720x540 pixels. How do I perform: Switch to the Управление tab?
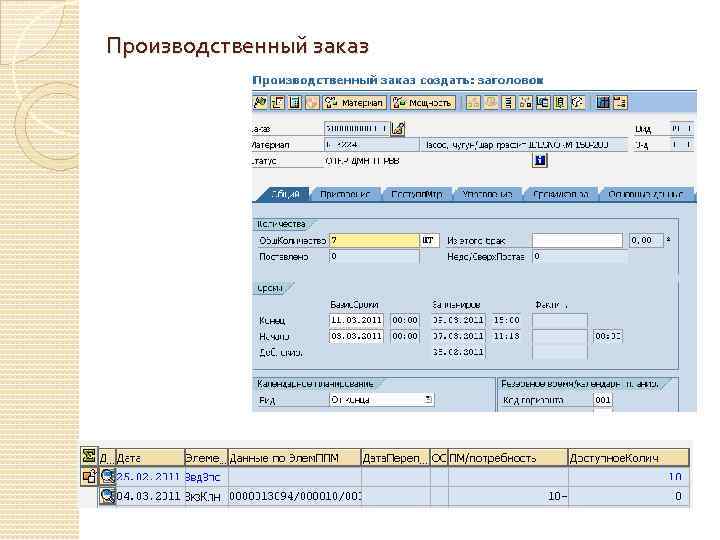pyautogui.click(x=487, y=194)
